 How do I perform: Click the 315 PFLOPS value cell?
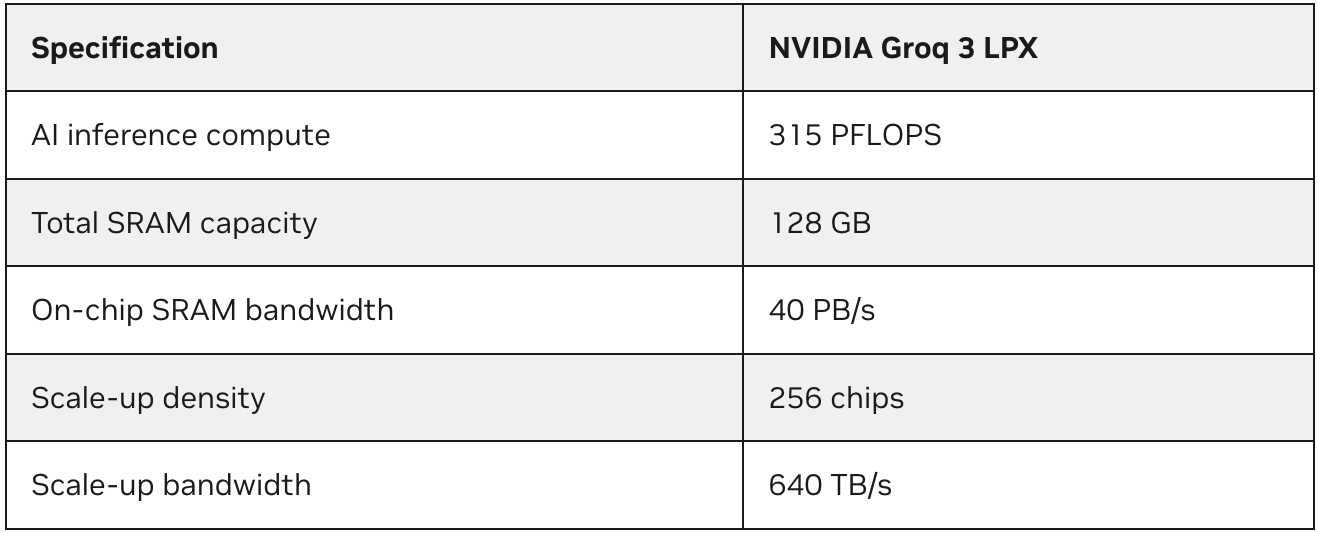[855, 135]
